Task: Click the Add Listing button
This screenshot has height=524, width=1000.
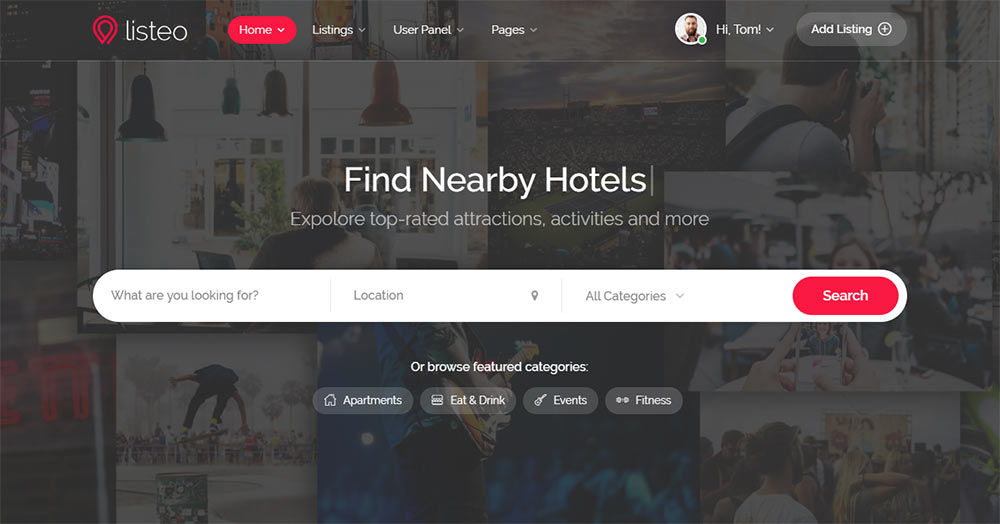Action: click(851, 29)
